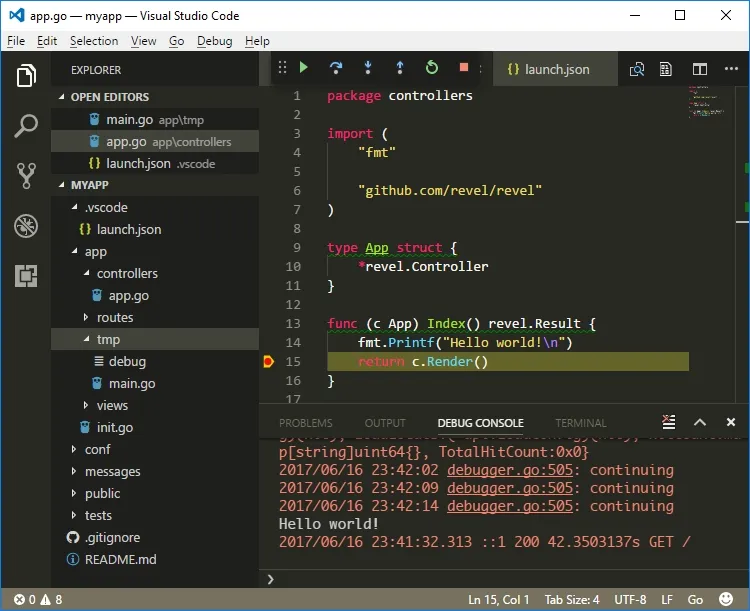Open the Explorer view in activity bar
750x611 pixels.
(x=26, y=76)
